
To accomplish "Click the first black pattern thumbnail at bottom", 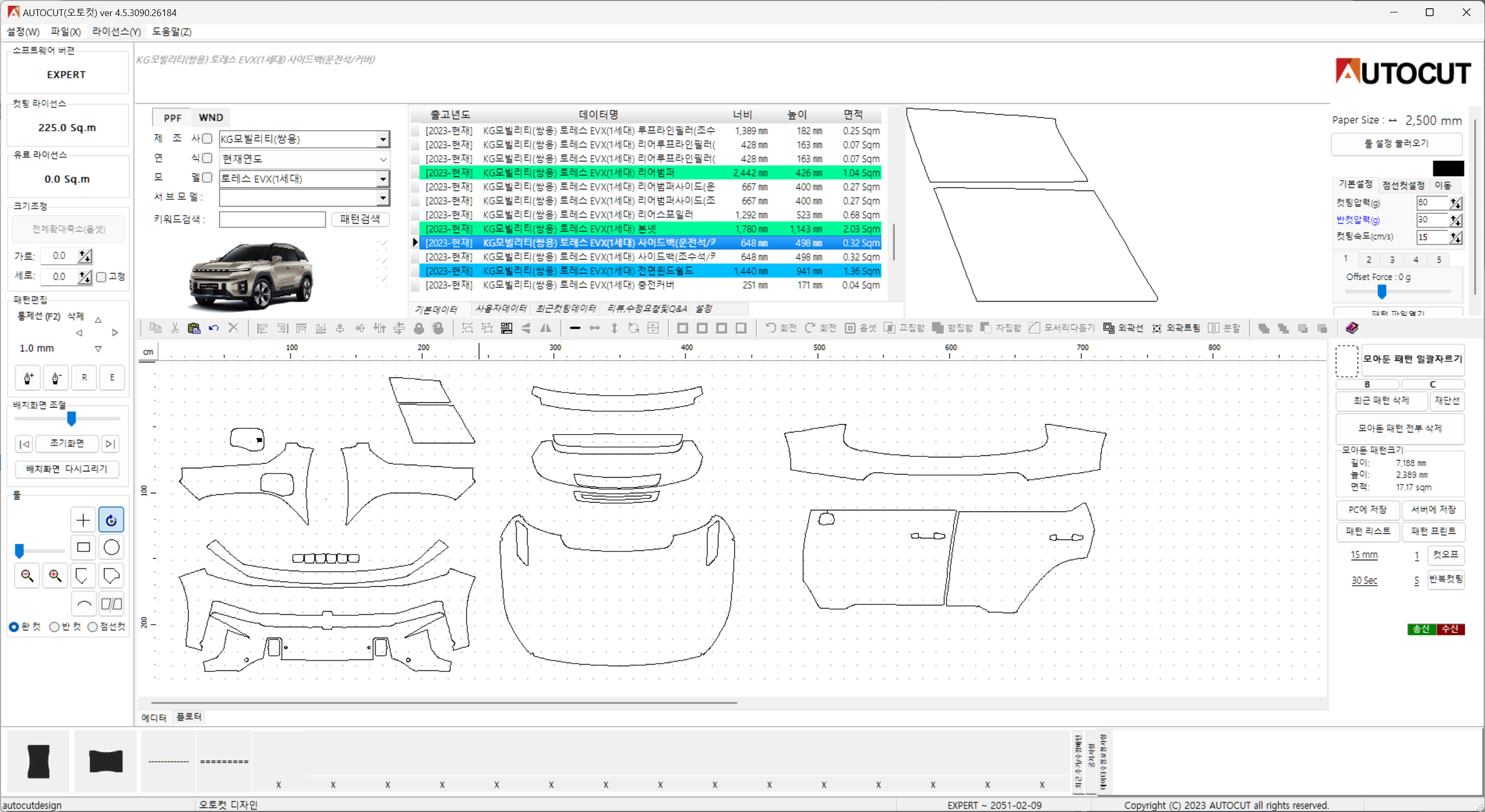I will click(38, 761).
